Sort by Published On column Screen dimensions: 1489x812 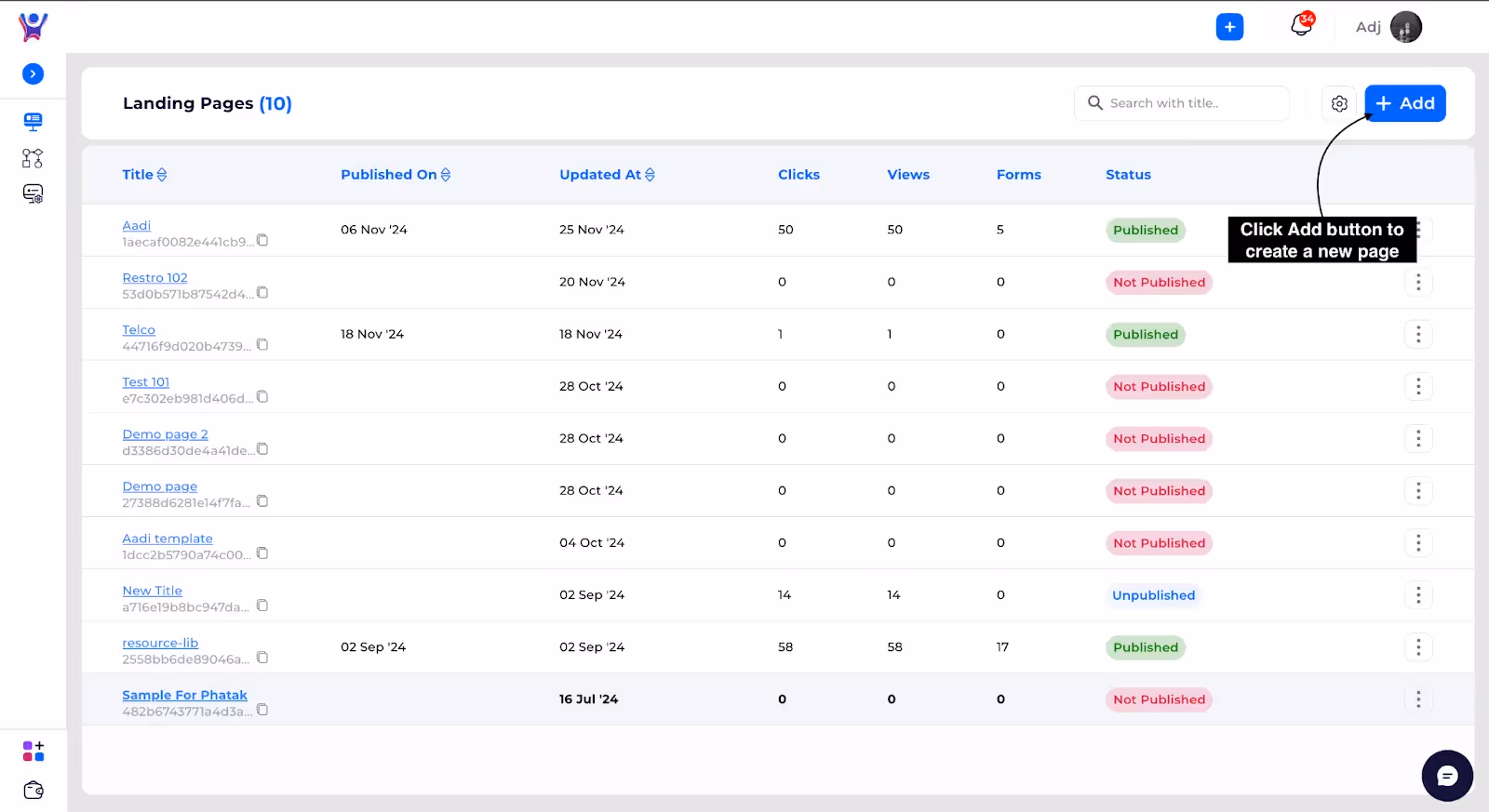[396, 175]
